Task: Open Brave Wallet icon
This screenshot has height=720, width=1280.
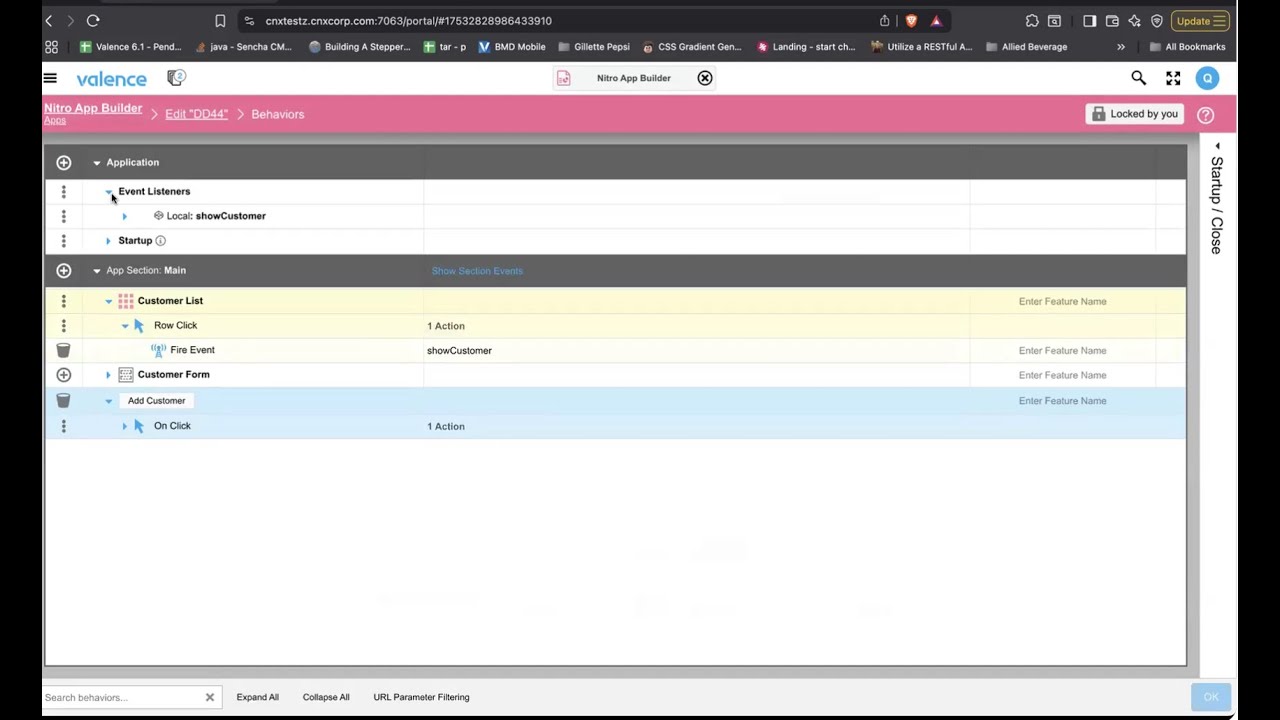Action: [1112, 20]
